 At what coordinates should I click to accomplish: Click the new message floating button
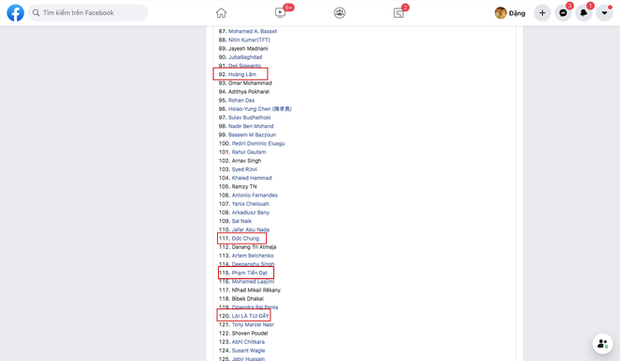602,343
